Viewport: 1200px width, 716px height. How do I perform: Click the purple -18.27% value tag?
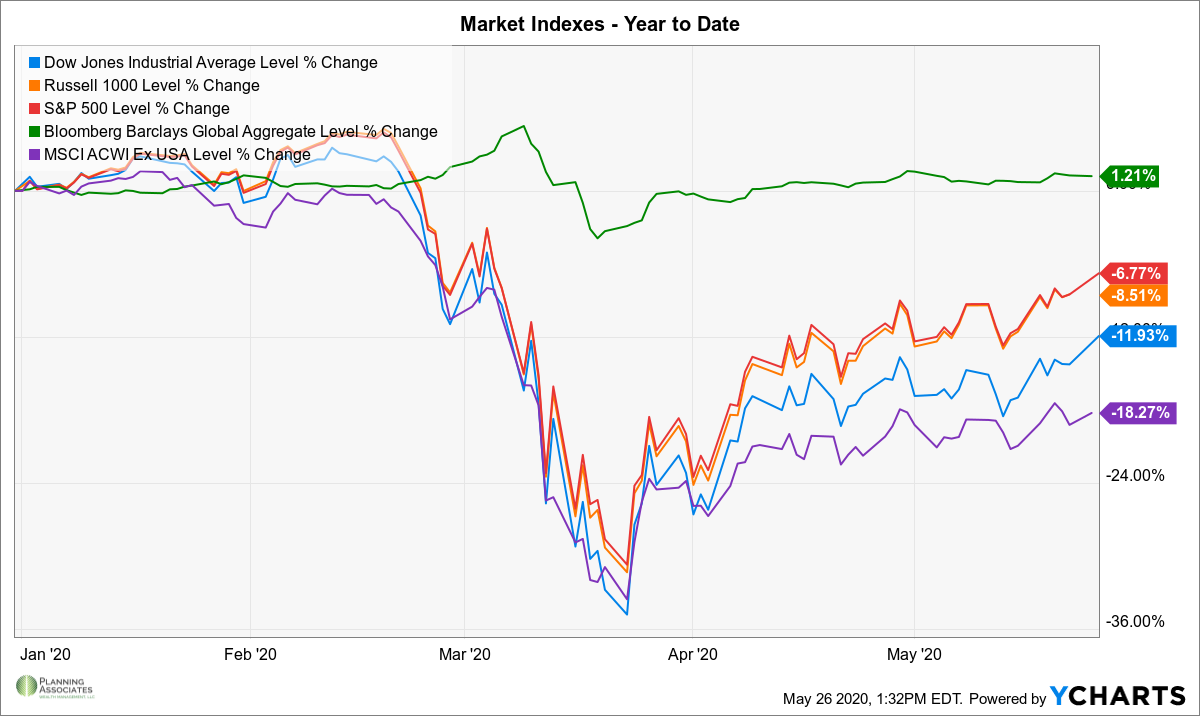click(x=1137, y=412)
